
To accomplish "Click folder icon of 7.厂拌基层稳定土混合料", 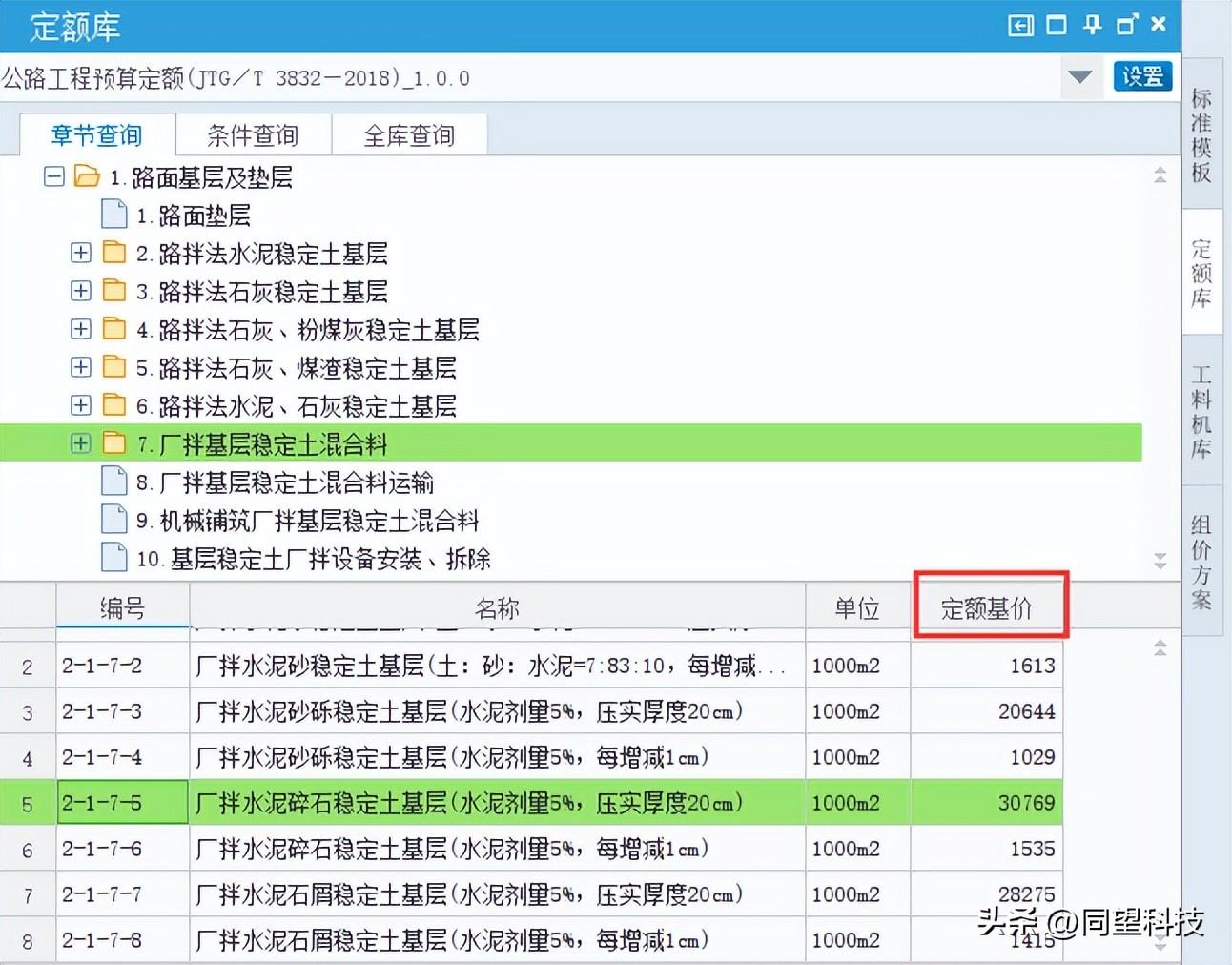I will [114, 442].
